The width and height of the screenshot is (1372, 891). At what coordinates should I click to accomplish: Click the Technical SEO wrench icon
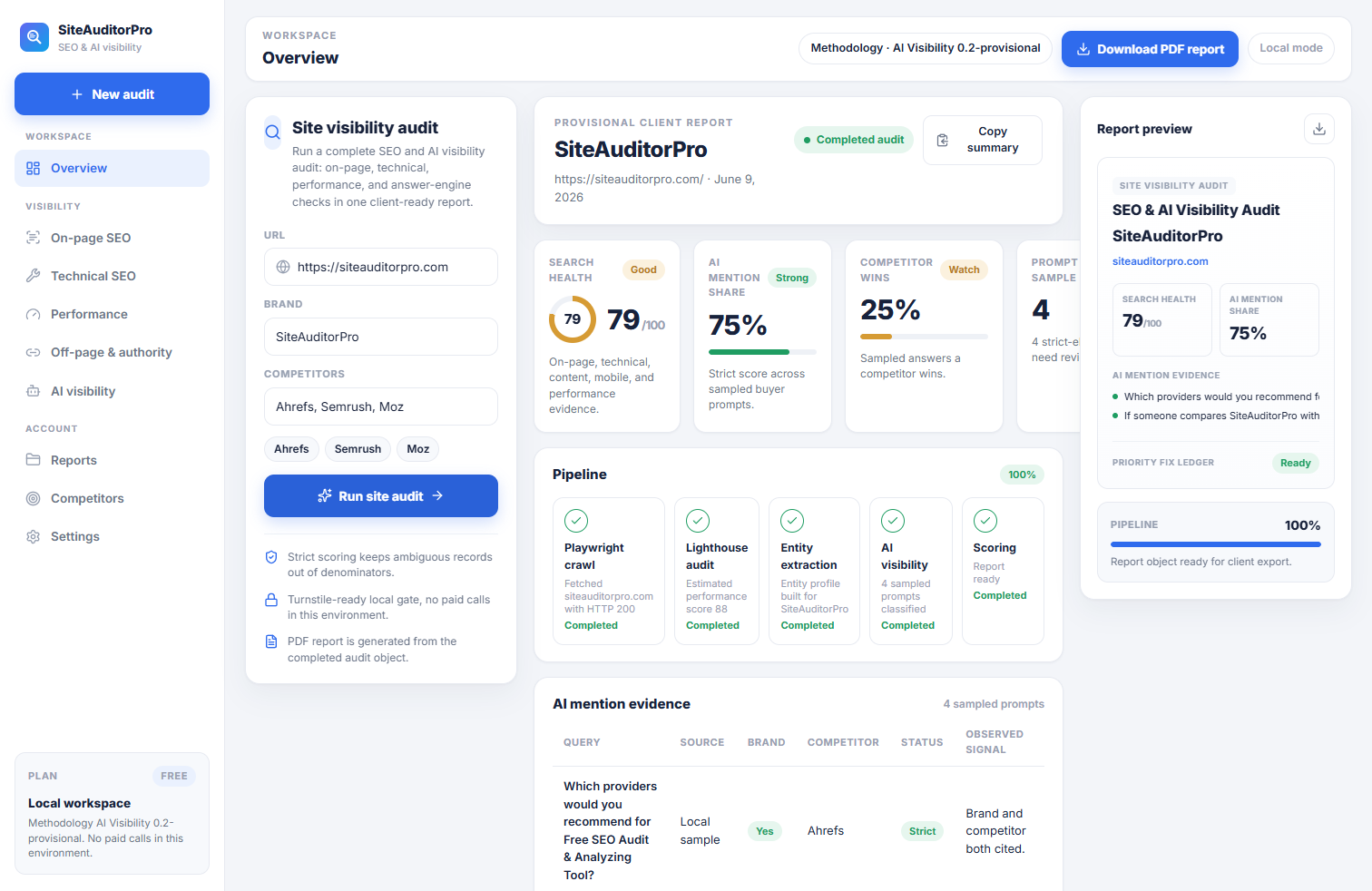pyautogui.click(x=34, y=276)
